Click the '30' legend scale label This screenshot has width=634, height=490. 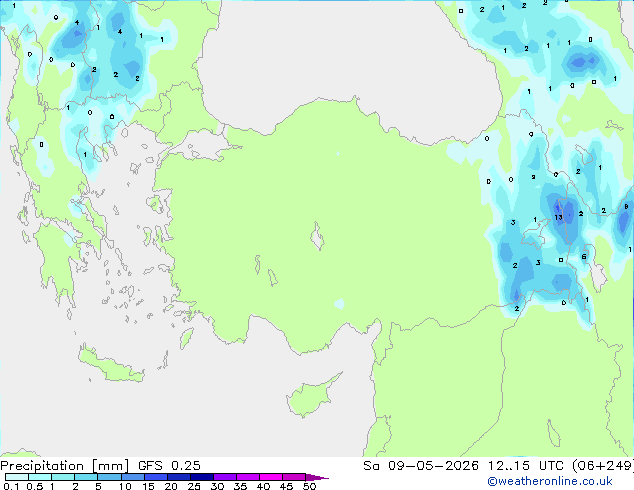[x=217, y=486]
